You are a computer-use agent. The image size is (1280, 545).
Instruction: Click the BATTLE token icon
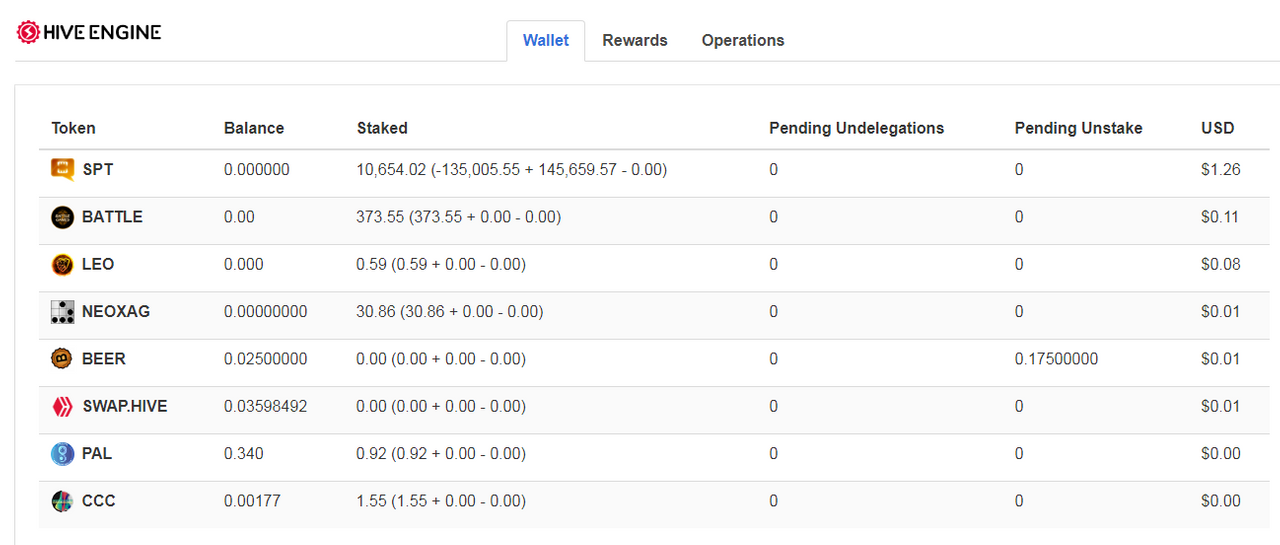pyautogui.click(x=62, y=217)
